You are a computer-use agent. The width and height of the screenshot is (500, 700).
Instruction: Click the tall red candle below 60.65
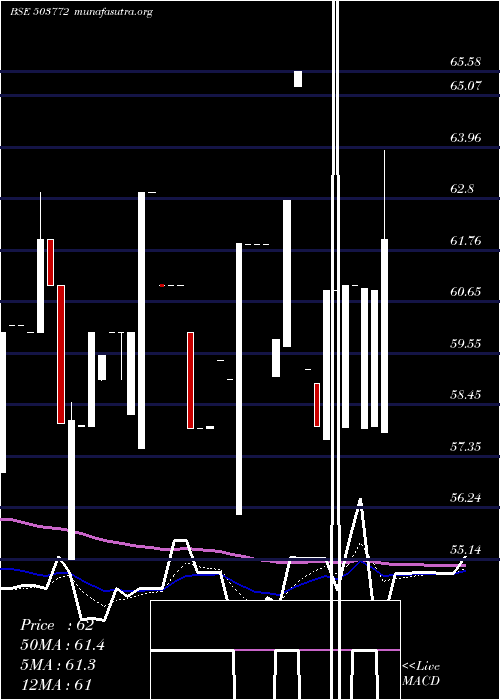pos(61,354)
